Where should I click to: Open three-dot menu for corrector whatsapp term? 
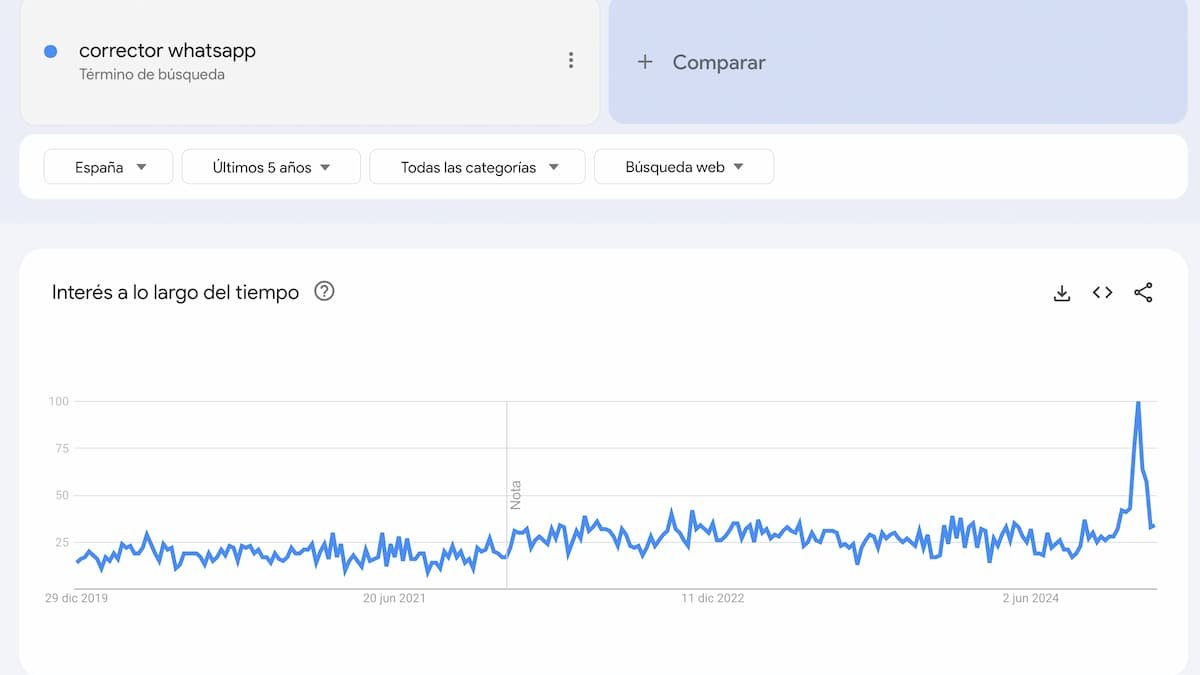click(x=571, y=60)
